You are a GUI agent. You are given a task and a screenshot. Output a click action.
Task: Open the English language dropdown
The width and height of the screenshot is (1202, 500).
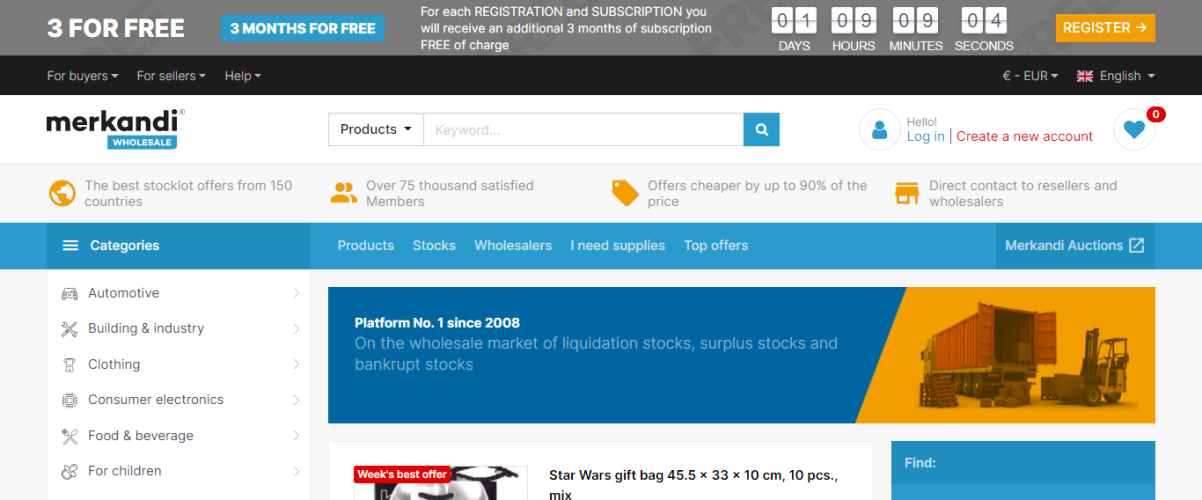[1116, 76]
